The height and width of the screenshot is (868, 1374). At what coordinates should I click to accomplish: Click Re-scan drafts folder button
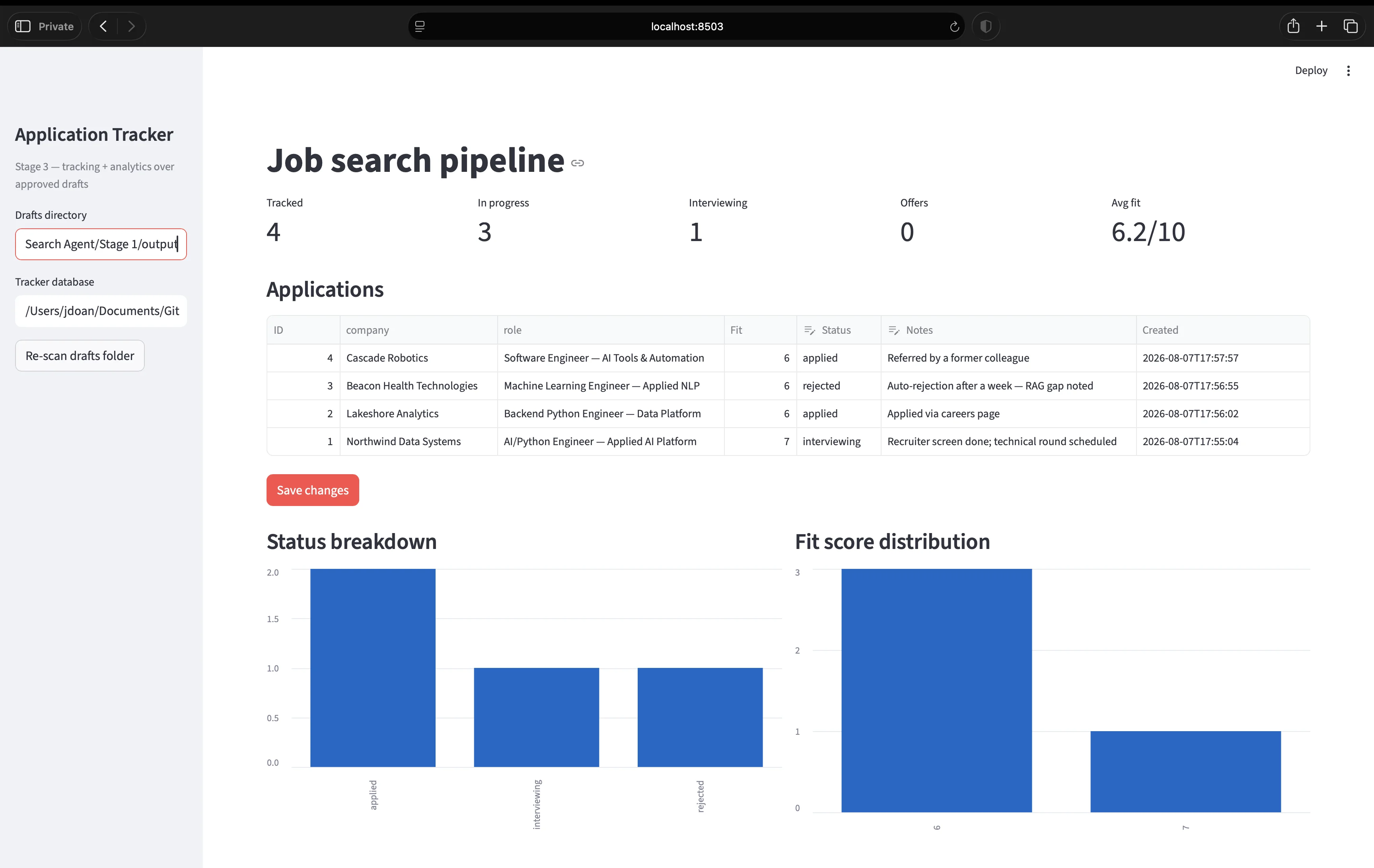tap(80, 356)
